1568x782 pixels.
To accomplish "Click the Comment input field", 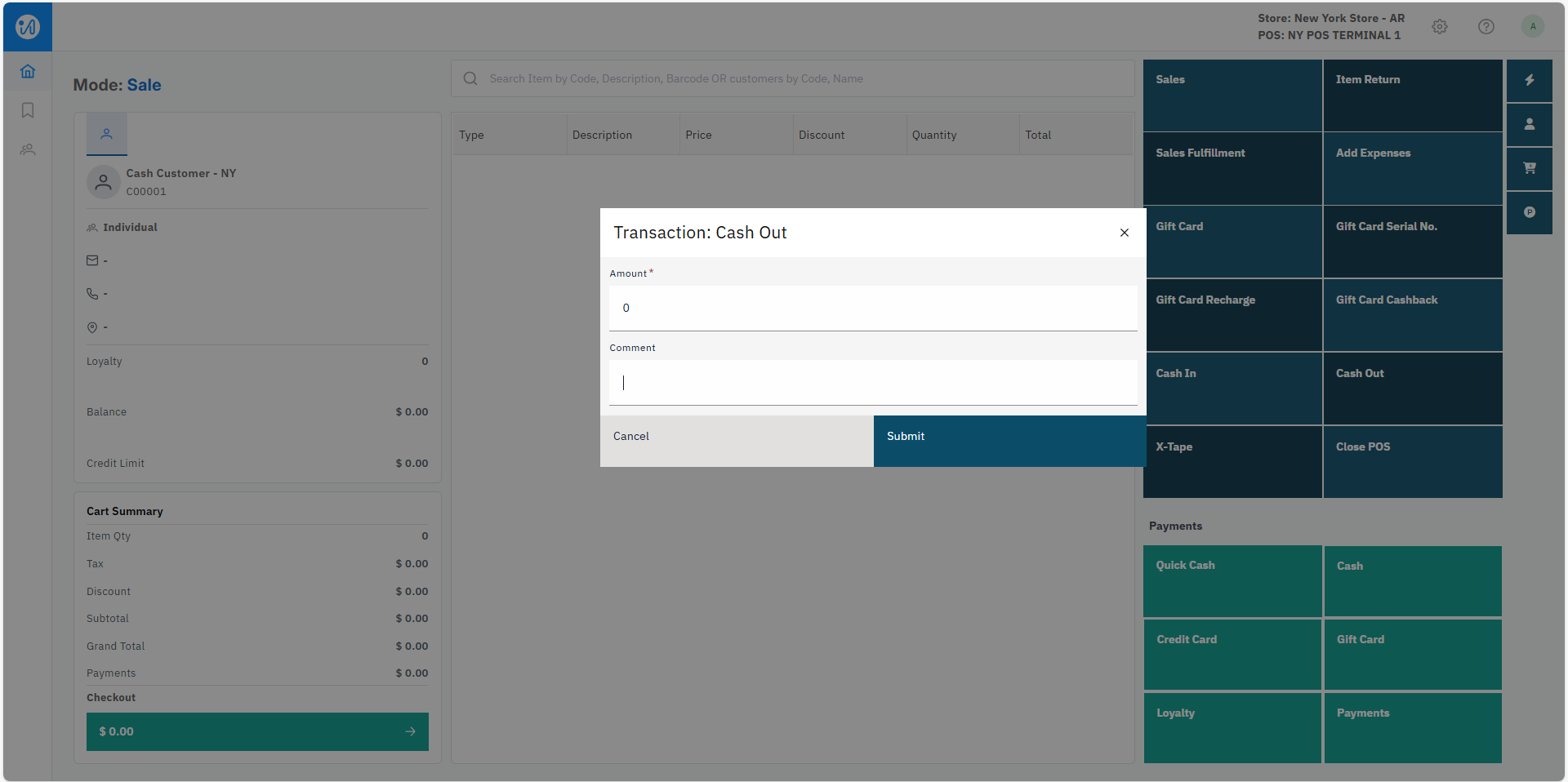I will click(x=872, y=382).
